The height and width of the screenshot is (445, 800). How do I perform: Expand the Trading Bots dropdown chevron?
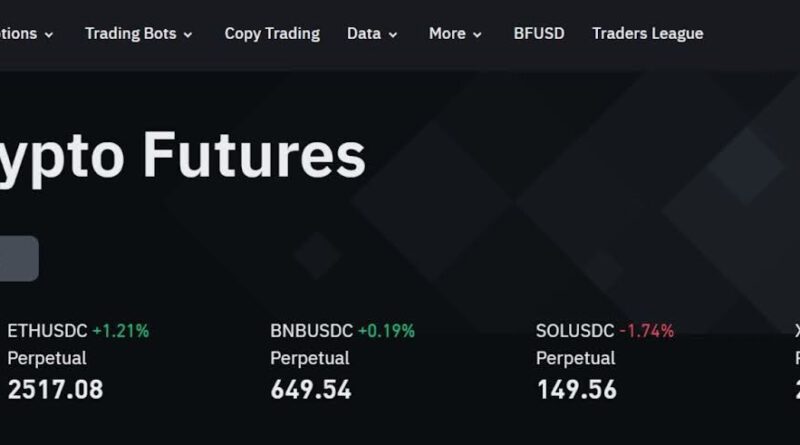(x=188, y=35)
